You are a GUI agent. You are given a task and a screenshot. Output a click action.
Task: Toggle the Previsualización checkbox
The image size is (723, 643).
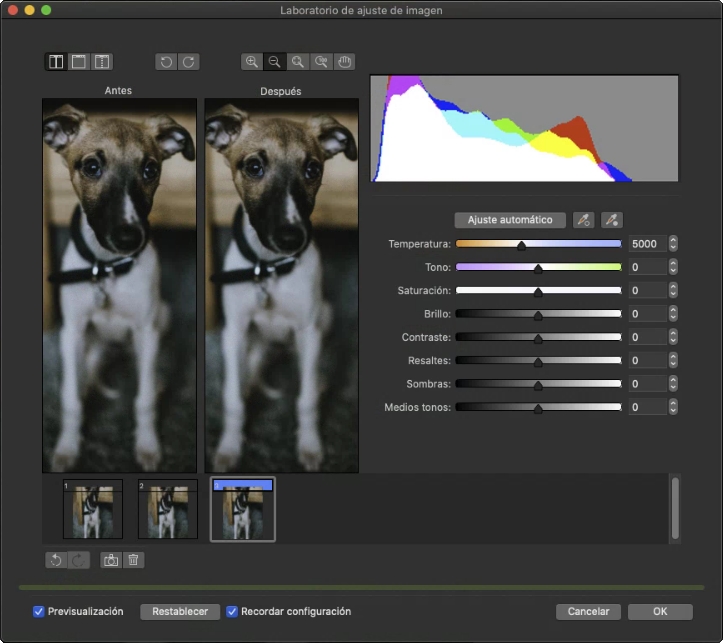pyautogui.click(x=39, y=611)
